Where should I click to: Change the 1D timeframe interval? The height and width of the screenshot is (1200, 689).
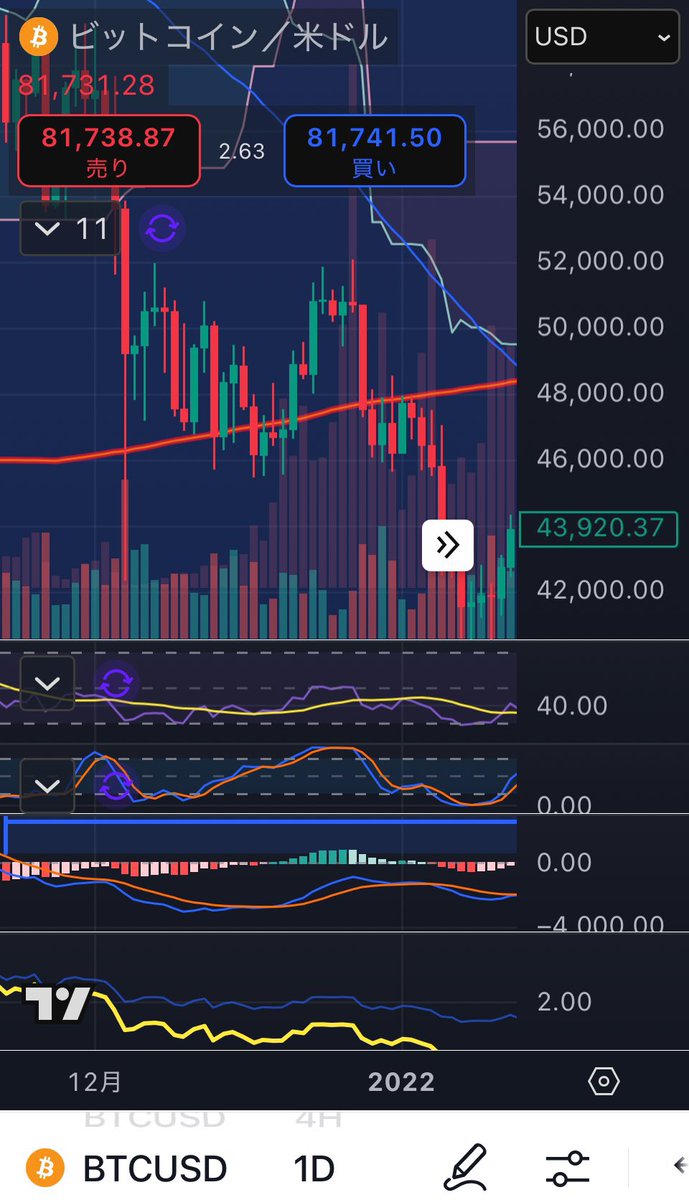314,1167
